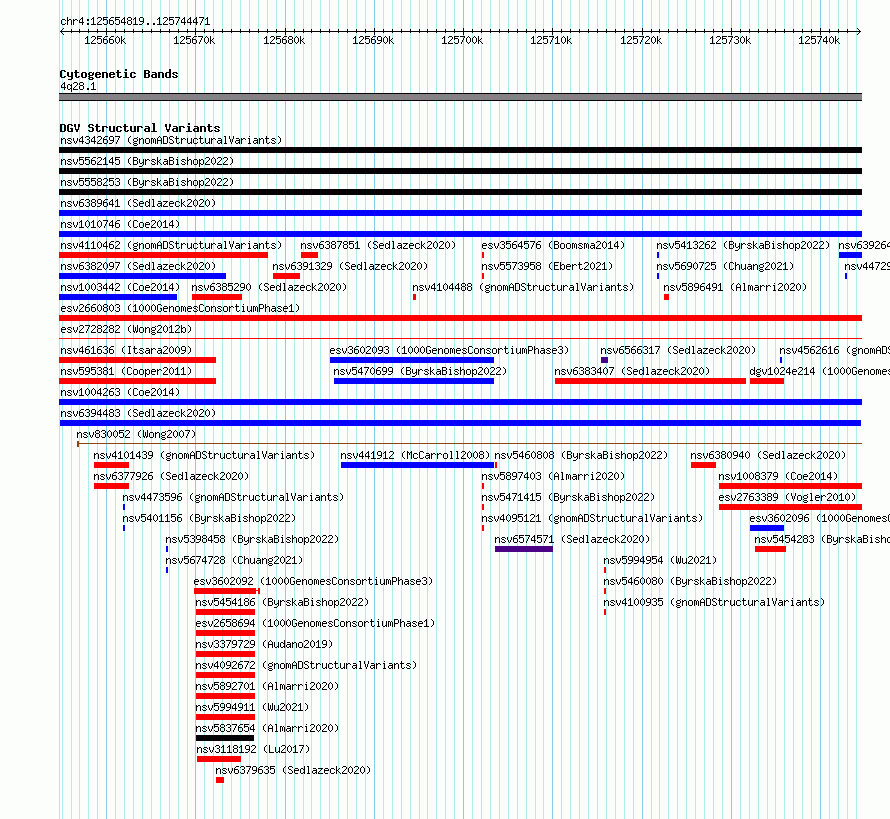890x819 pixels.
Task: Select the nsv3118192 Lu2017 label
Action: (x=253, y=749)
